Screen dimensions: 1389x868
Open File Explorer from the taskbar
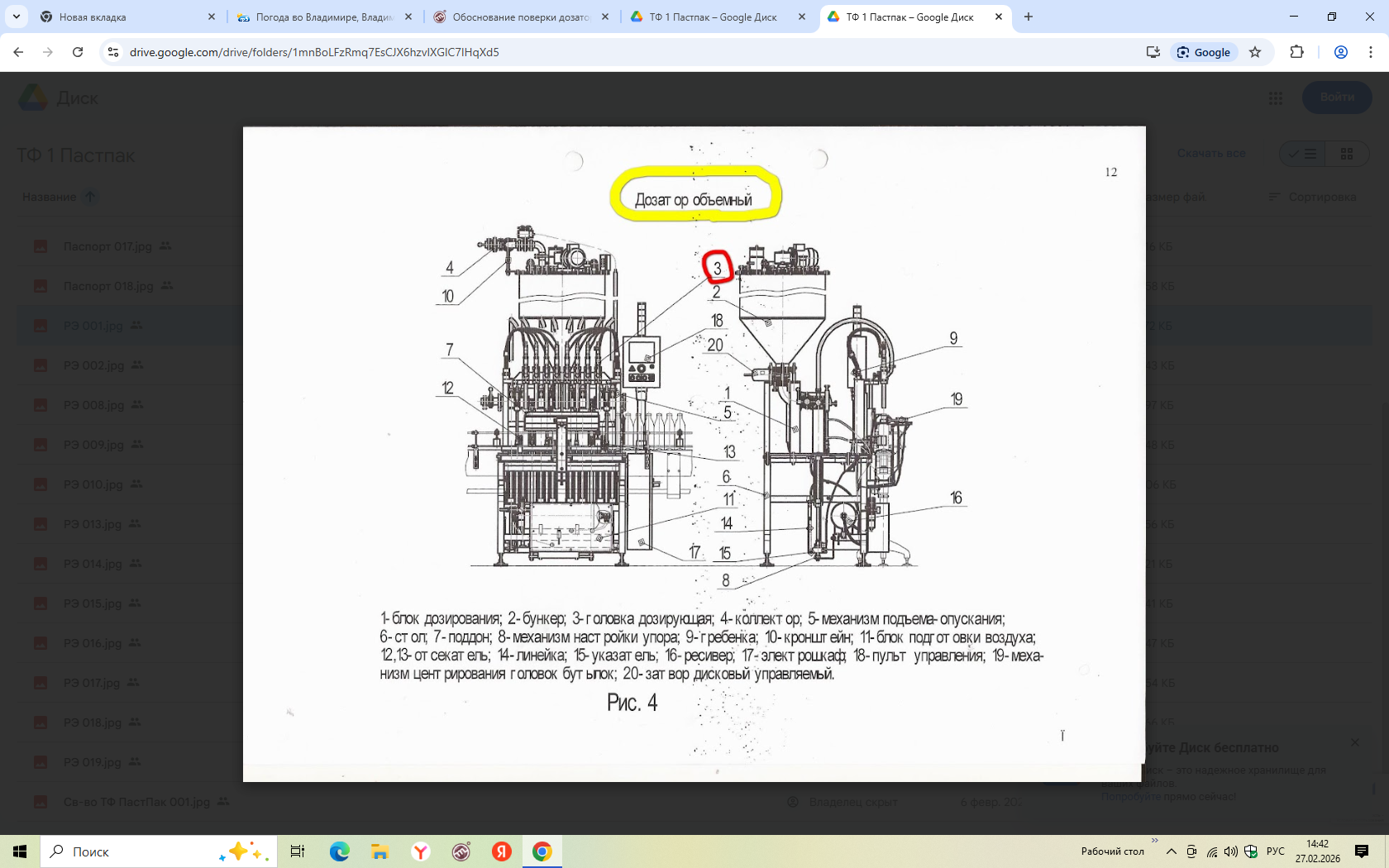point(379,851)
